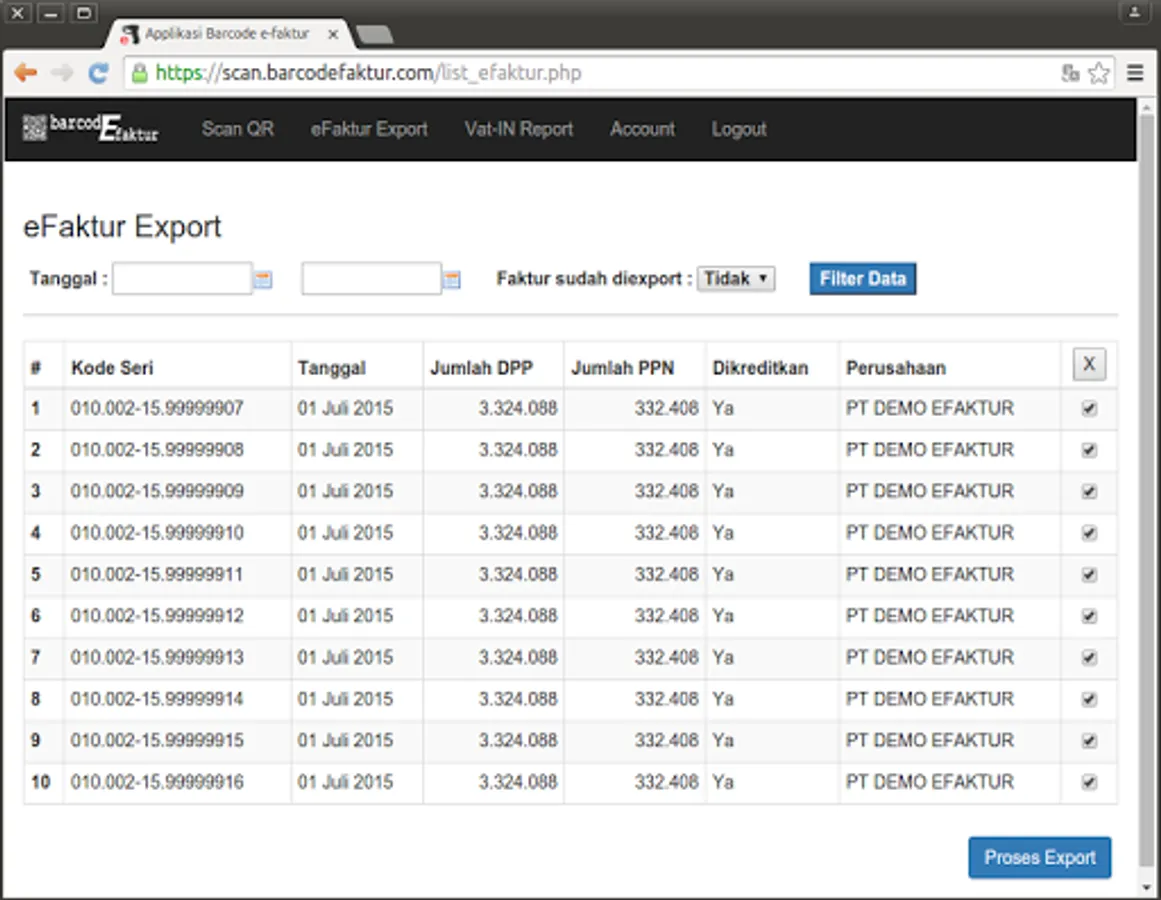Viewport: 1161px width, 900px height.
Task: Click kode seri 010.002-15.99999907
Action: click(x=157, y=409)
